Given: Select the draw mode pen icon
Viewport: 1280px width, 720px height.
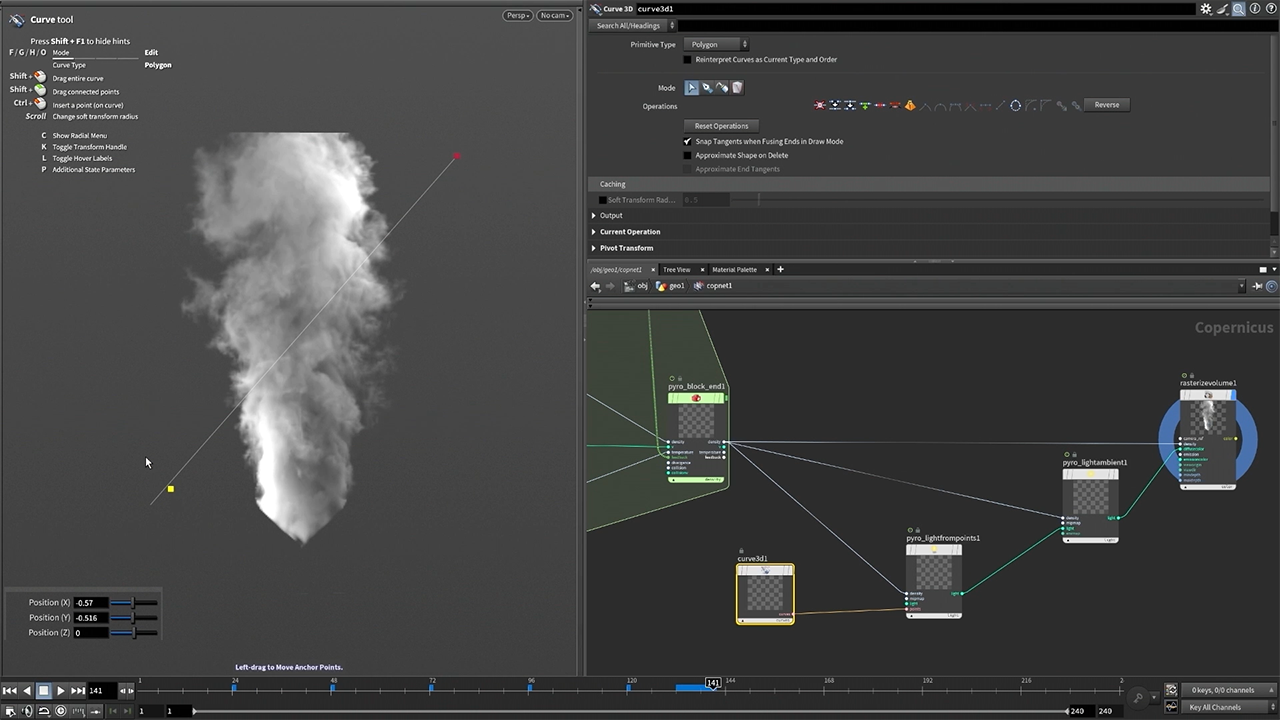Looking at the screenshot, I should (707, 88).
